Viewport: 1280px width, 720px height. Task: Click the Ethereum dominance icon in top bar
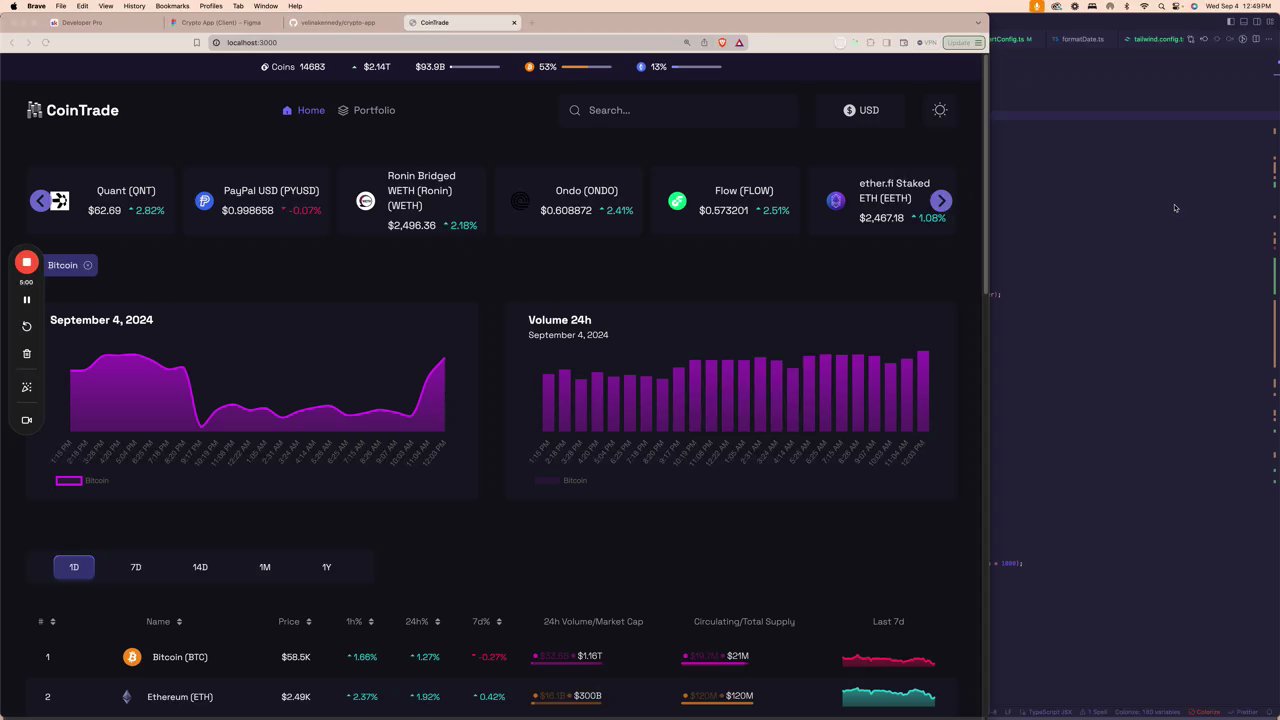tap(641, 67)
